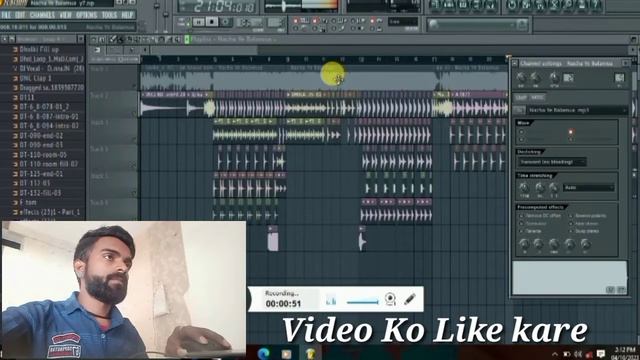
Task: Open the playlist options menu arrow
Action: pyautogui.click(x=94, y=40)
